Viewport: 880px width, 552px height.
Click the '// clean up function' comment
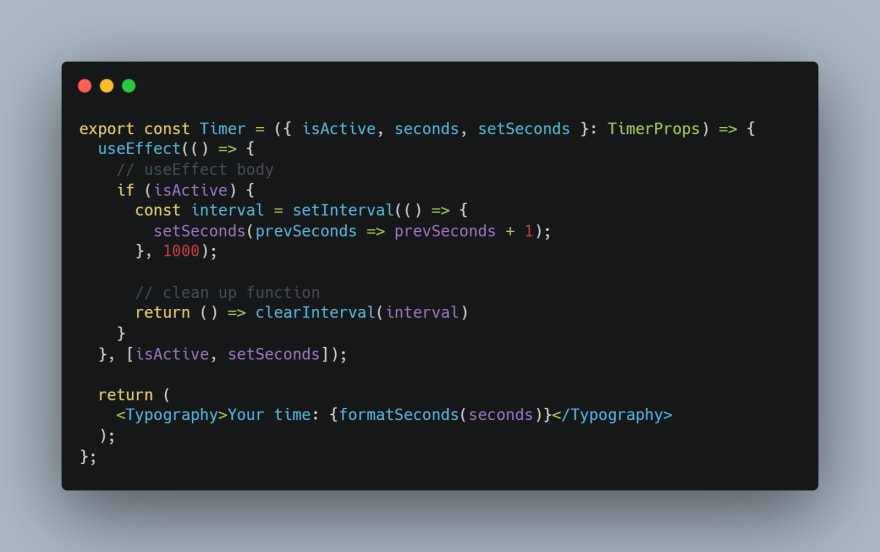227,293
